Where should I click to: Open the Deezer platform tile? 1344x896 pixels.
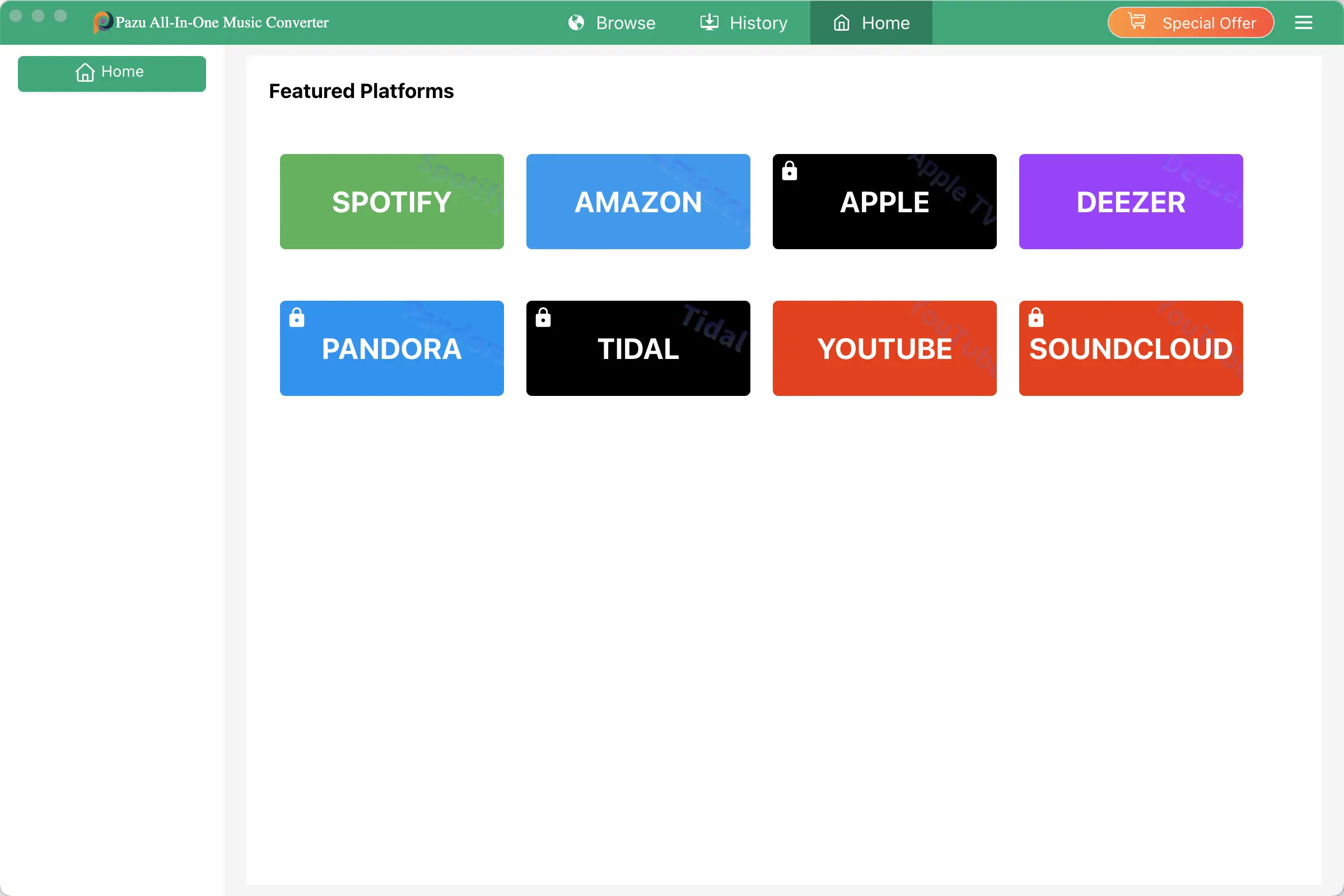coord(1131,202)
